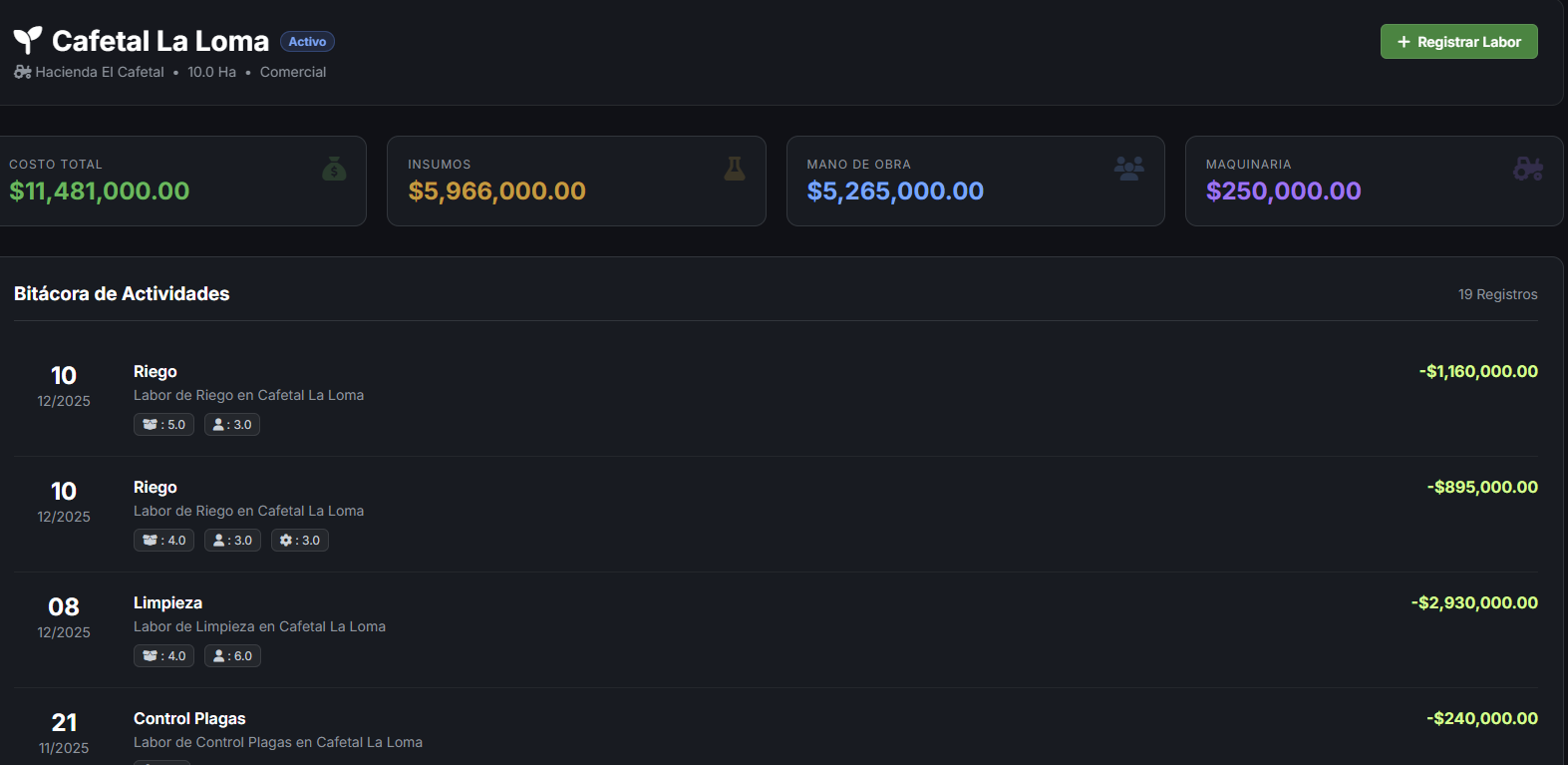Open the Limpieza activity entry
Screen dimensions: 1568x765
tap(167, 603)
